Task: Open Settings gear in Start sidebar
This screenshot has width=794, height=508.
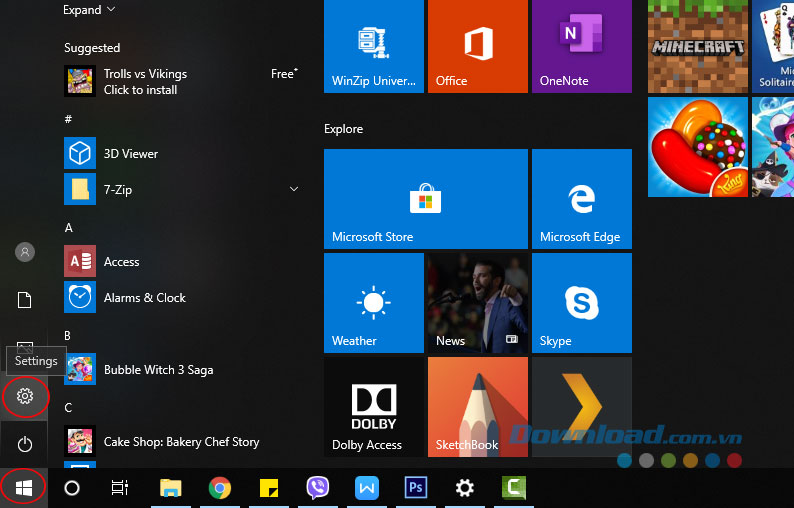Action: [25, 397]
